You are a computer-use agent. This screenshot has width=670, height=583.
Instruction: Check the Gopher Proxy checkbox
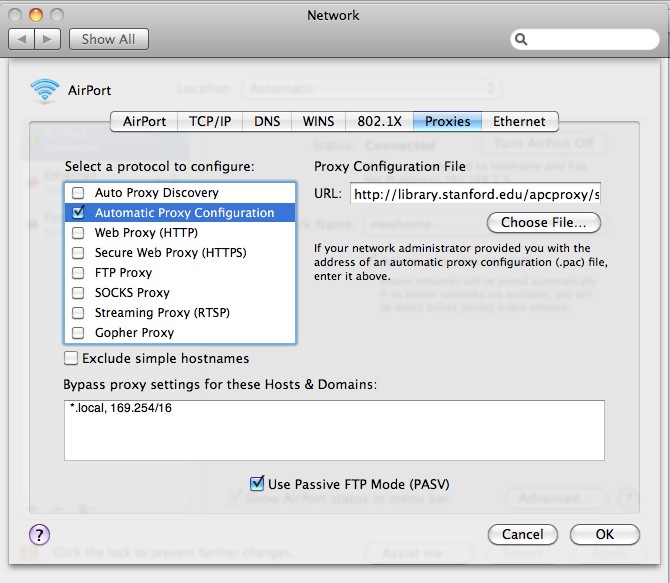[78, 333]
